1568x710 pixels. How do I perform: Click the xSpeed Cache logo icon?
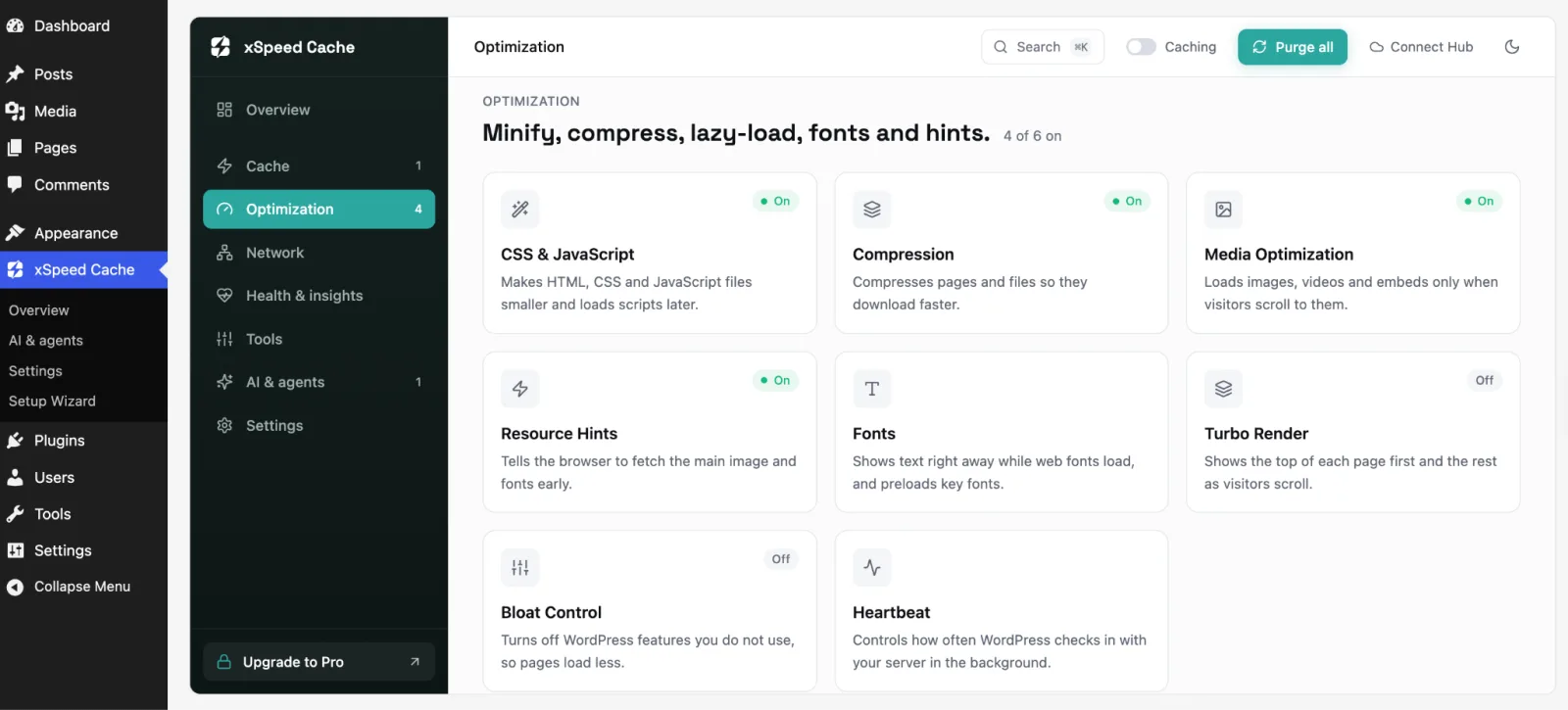[x=220, y=47]
